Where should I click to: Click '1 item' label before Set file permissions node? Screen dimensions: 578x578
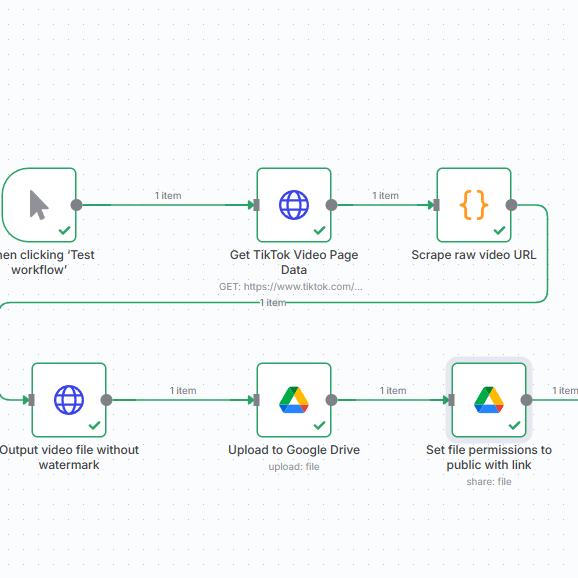393,391
